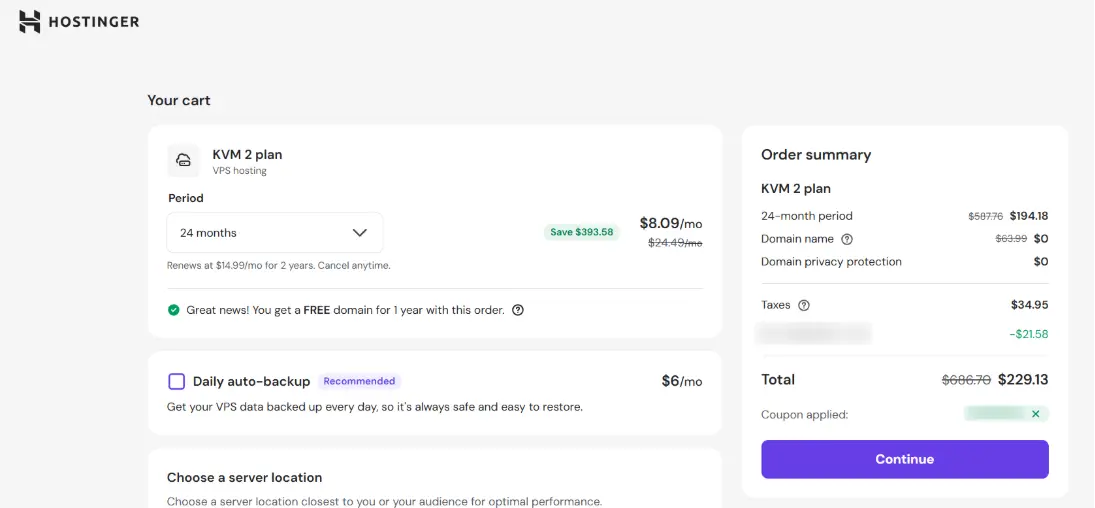
Task: Click the $229.13 total amount
Action: (1023, 379)
